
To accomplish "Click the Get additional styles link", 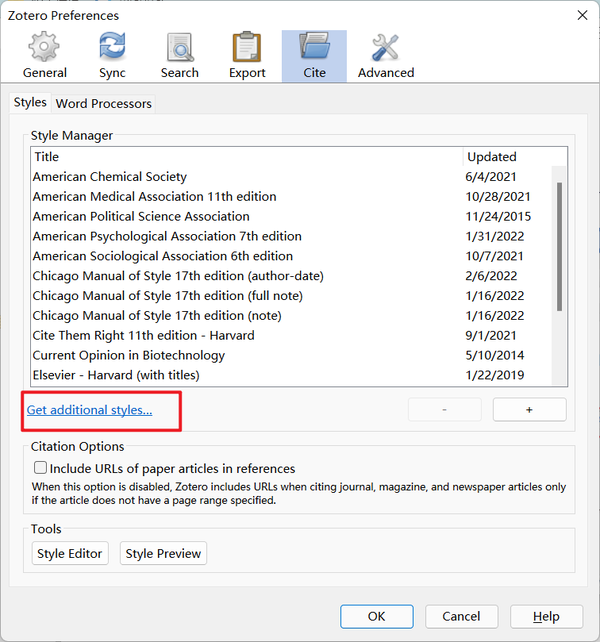I will tap(89, 410).
